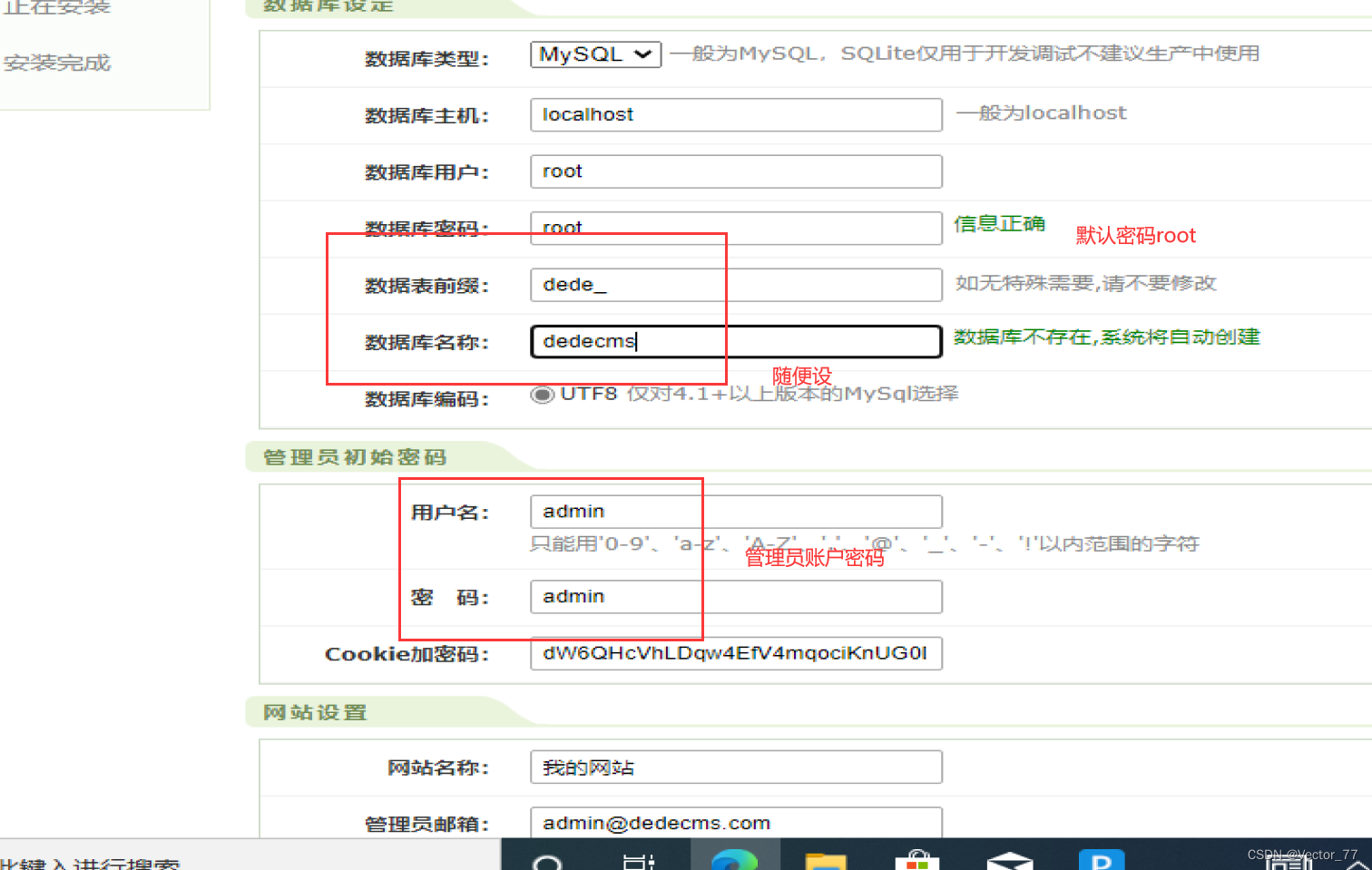Click the 管理员初始密码 section header
This screenshot has width=1372, height=870.
click(x=354, y=457)
